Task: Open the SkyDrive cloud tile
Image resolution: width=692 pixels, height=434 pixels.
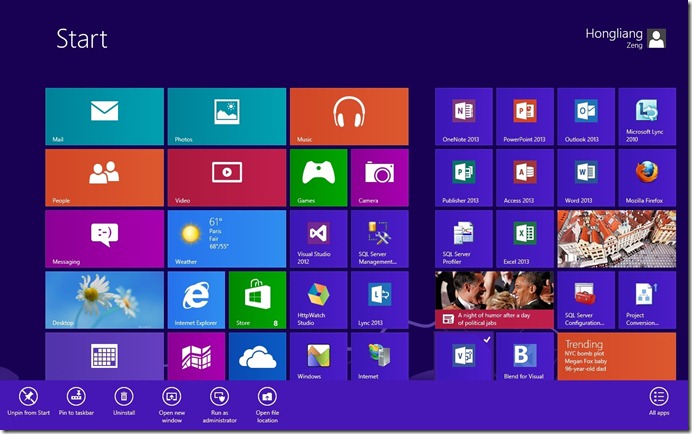Action: (x=257, y=356)
